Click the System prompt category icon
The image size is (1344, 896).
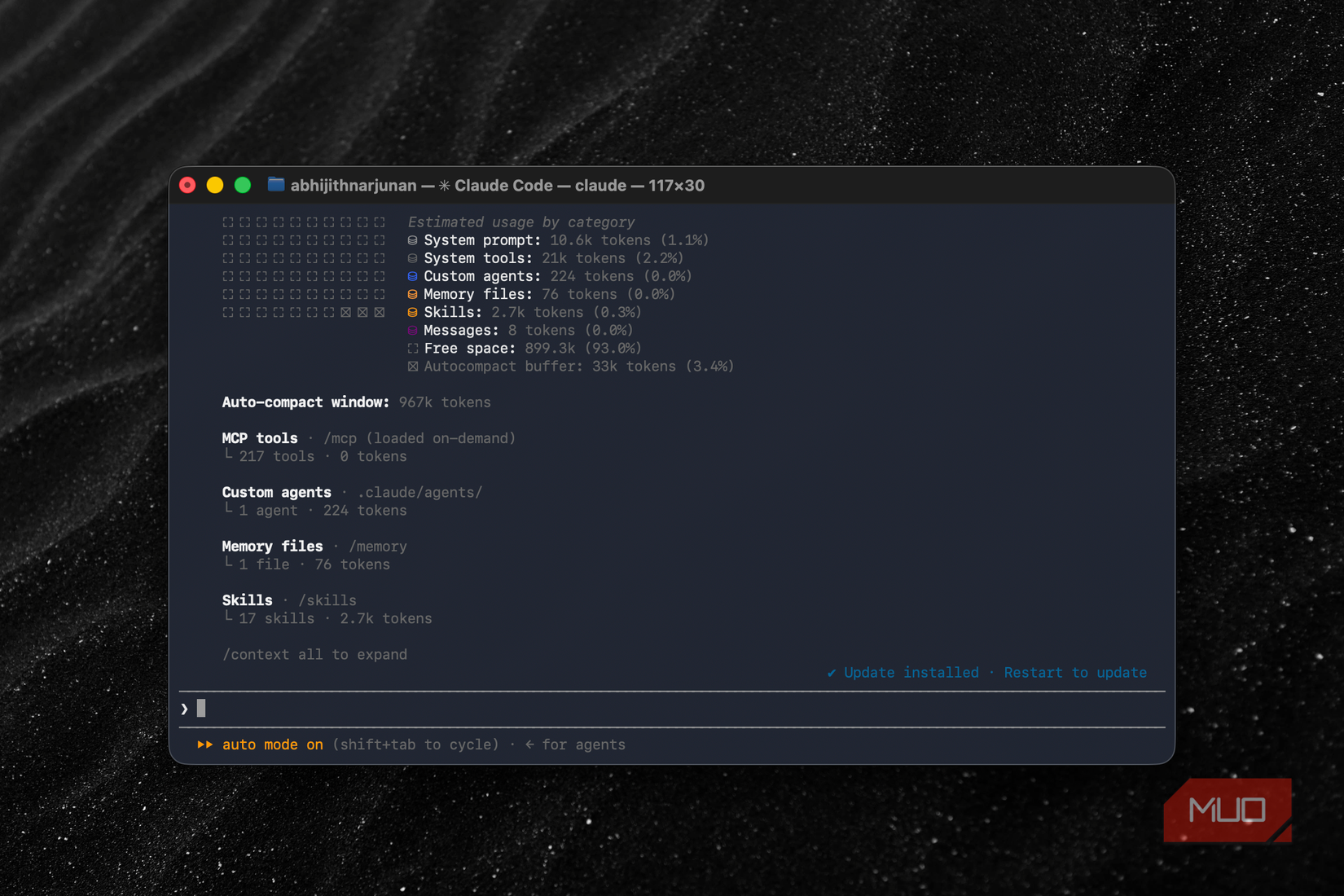click(x=412, y=240)
